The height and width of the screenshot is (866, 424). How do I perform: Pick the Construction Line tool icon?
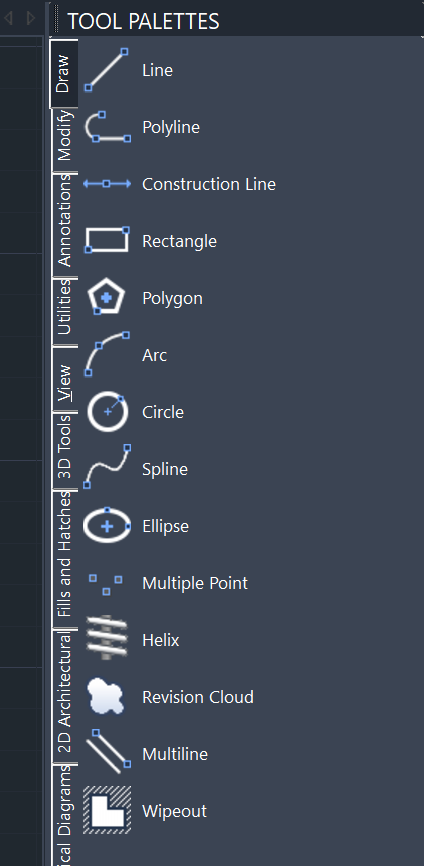pyautogui.click(x=107, y=183)
